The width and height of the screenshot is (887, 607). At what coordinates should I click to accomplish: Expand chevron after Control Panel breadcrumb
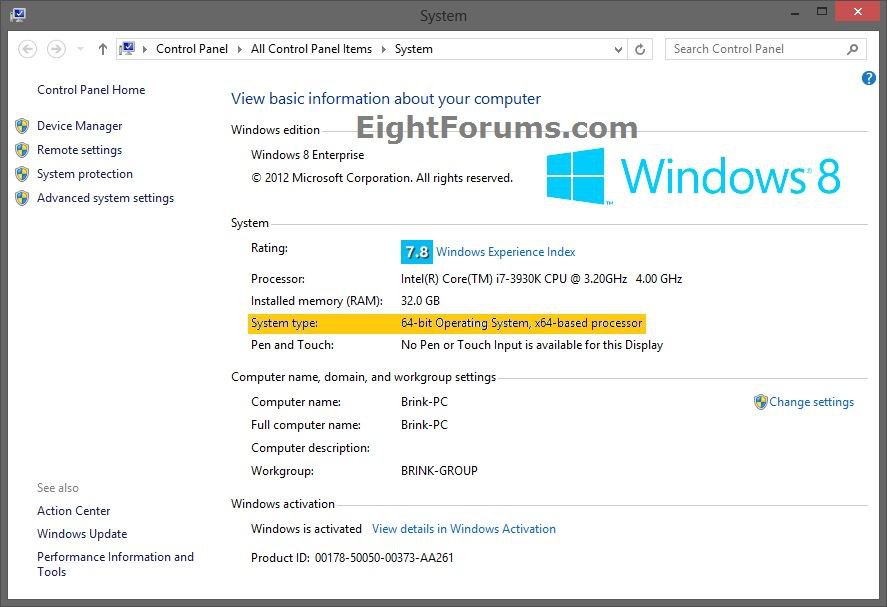(x=240, y=49)
